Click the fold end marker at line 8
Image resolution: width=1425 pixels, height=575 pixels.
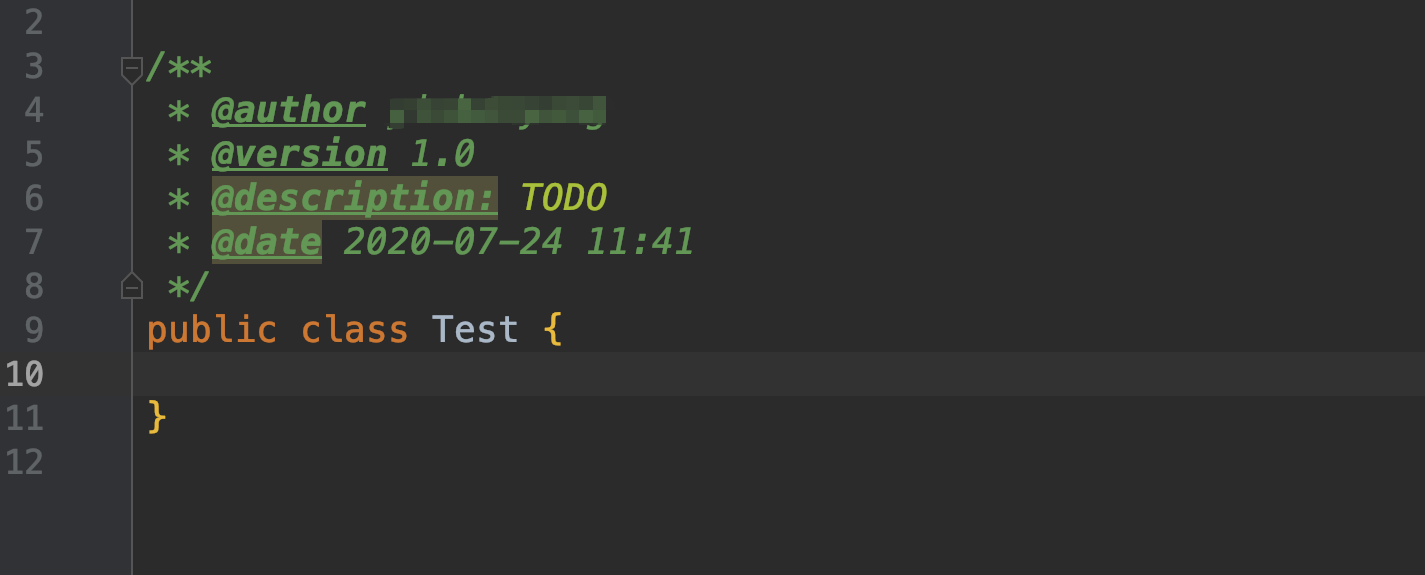click(x=132, y=287)
